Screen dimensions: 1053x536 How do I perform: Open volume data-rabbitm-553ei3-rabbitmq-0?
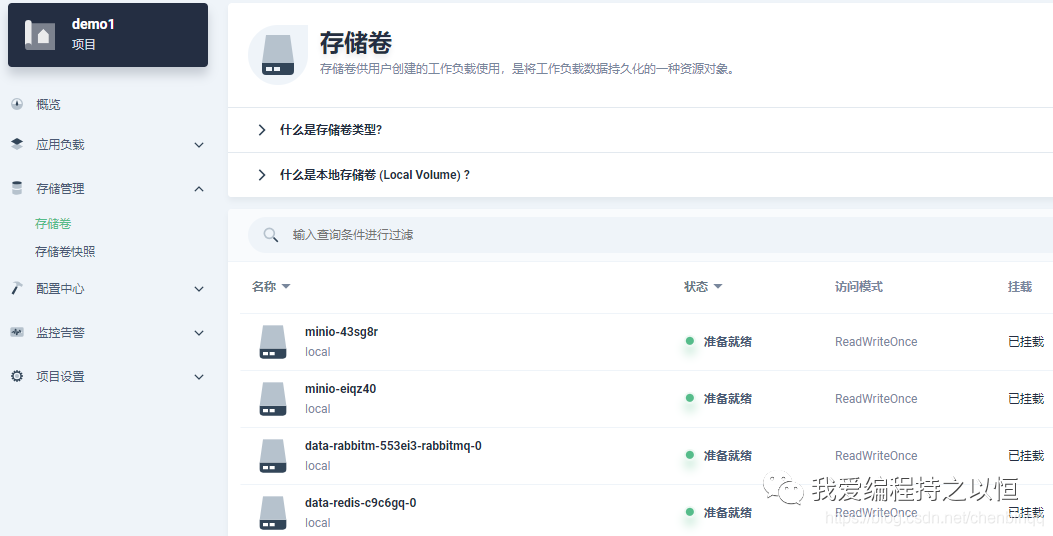point(393,446)
